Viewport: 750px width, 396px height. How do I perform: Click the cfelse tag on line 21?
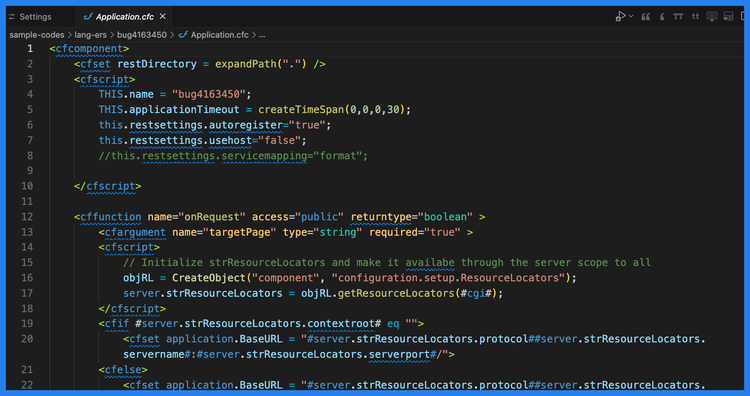[123, 369]
